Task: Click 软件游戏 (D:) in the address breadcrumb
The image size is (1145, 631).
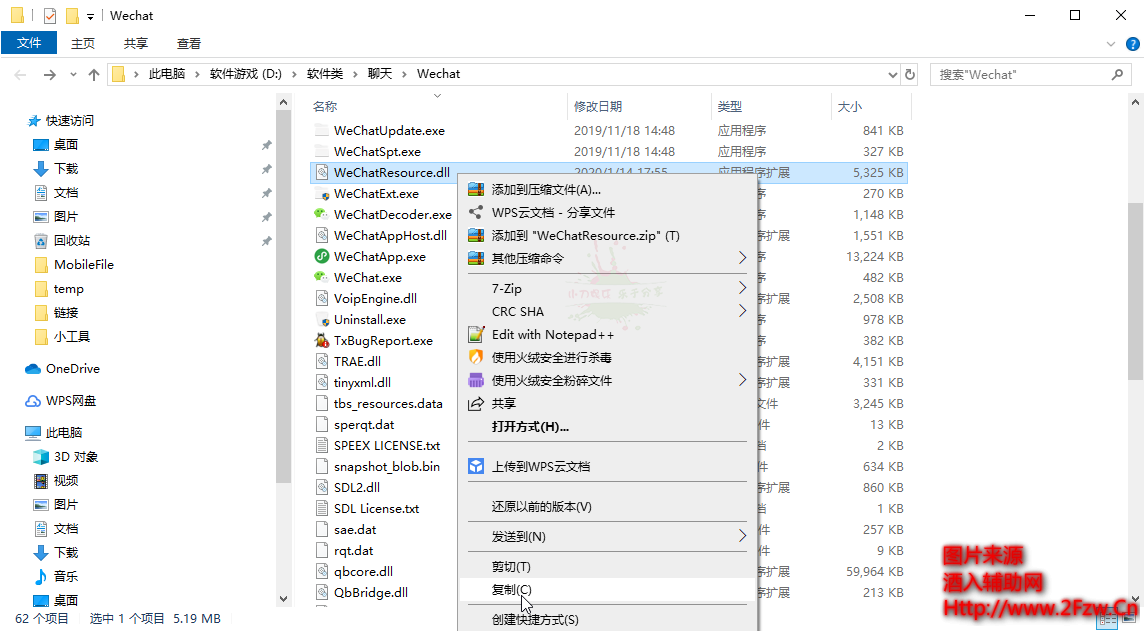Action: (245, 74)
